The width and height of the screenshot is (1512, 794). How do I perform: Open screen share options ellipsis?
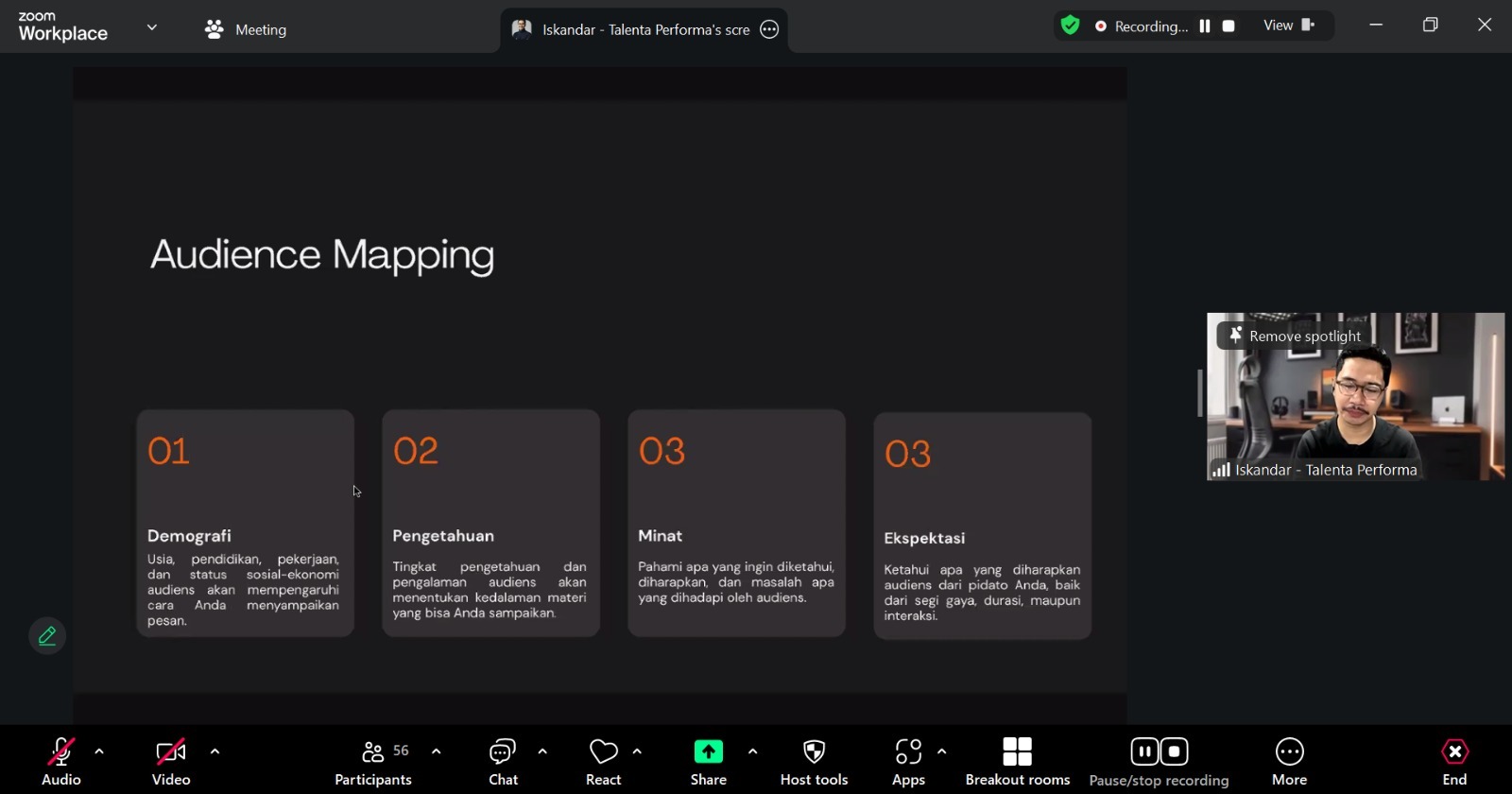tap(769, 29)
